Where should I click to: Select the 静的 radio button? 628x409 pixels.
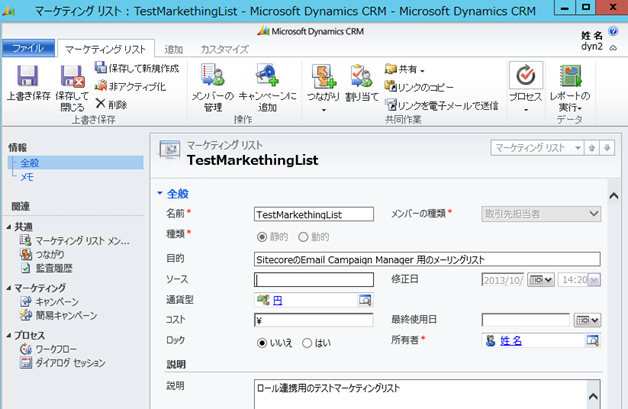(262, 237)
